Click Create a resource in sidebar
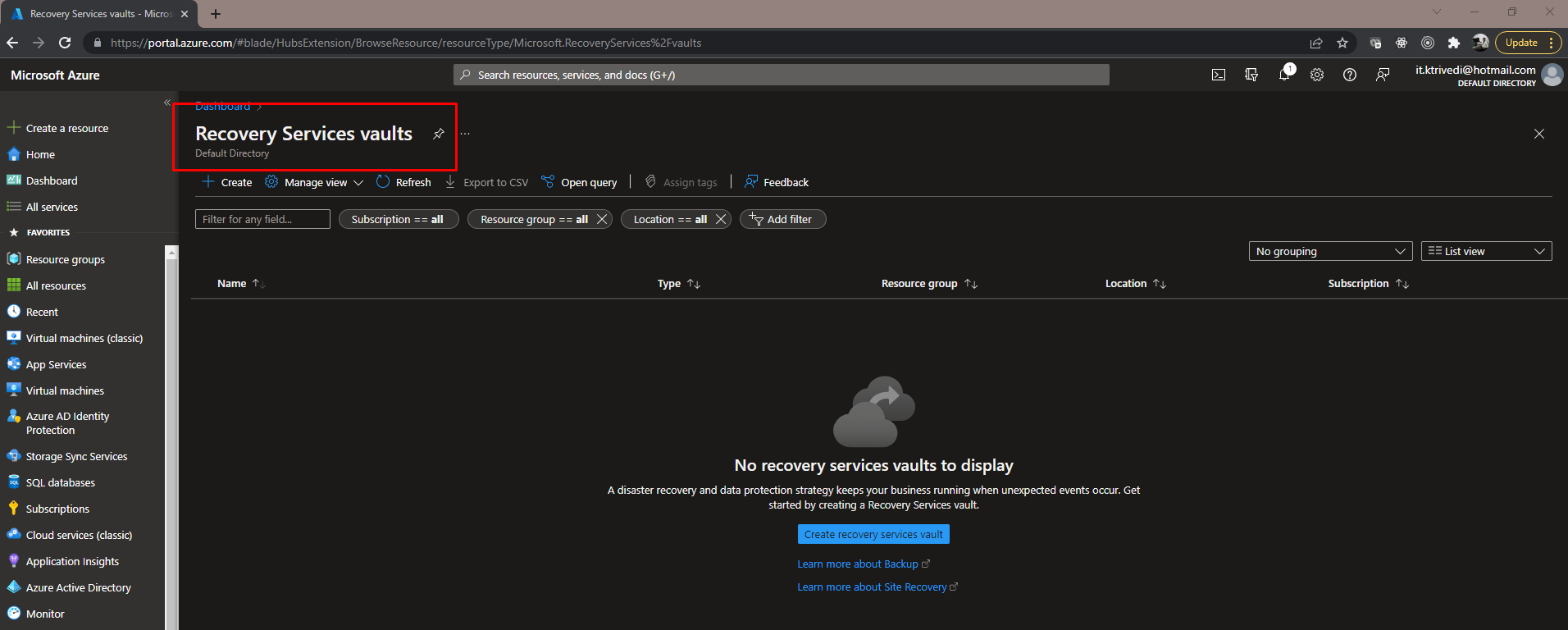This screenshot has width=1568, height=630. (67, 128)
